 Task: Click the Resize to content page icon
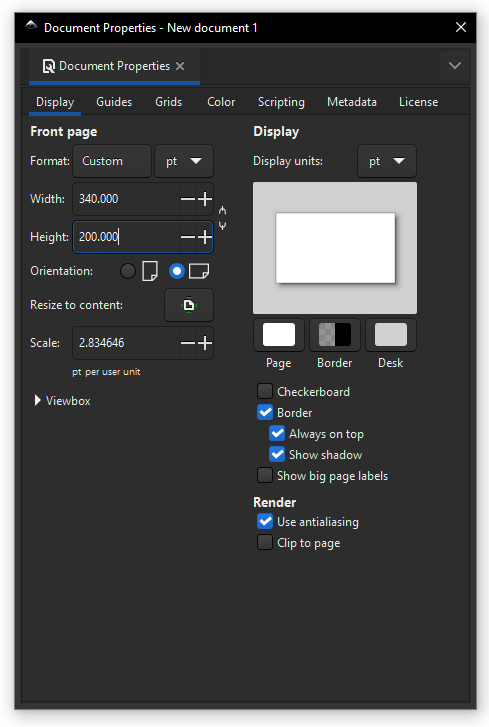pyautogui.click(x=189, y=305)
